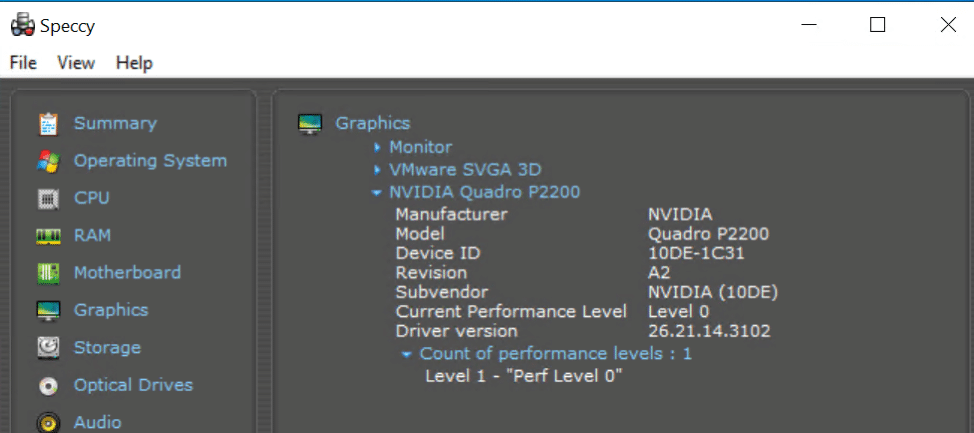Click the Revision value A2
The image size is (974, 433).
(x=659, y=272)
